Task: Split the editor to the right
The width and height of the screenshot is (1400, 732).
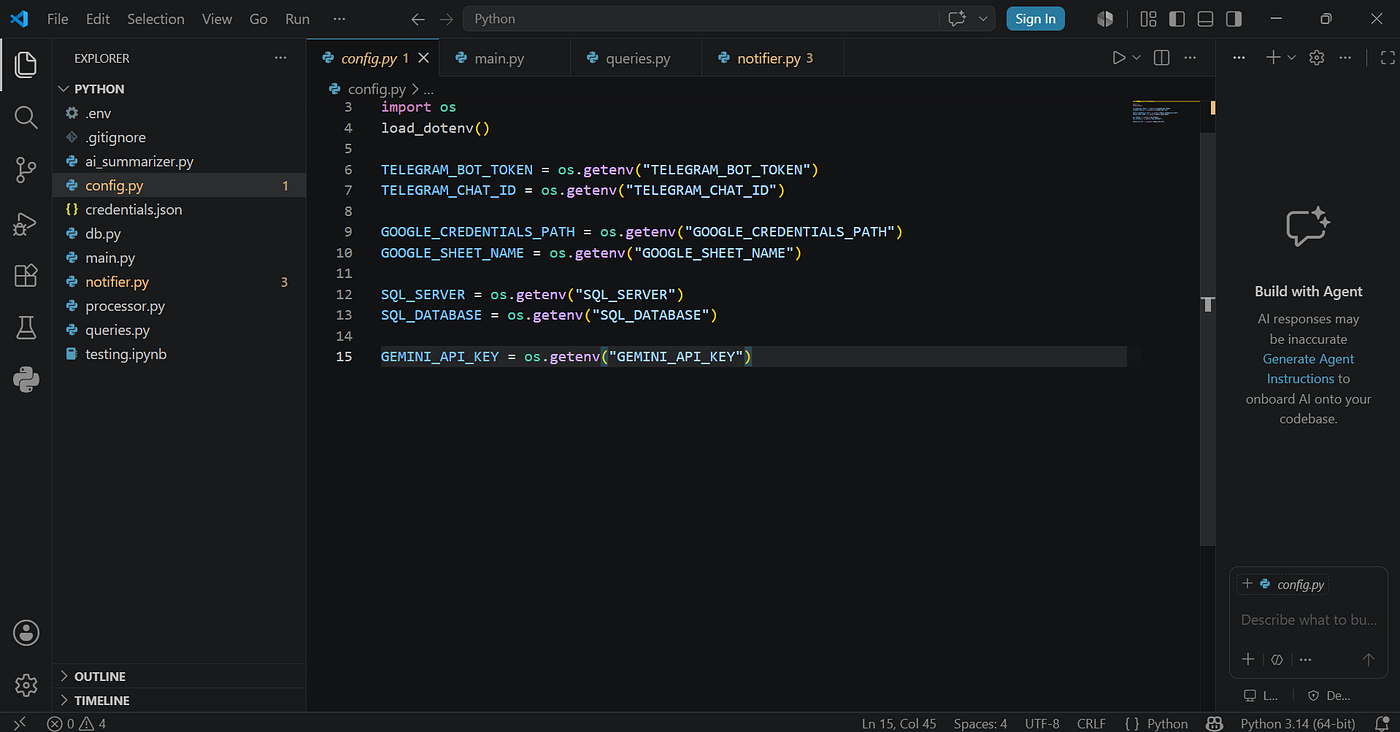Action: pos(1161,58)
